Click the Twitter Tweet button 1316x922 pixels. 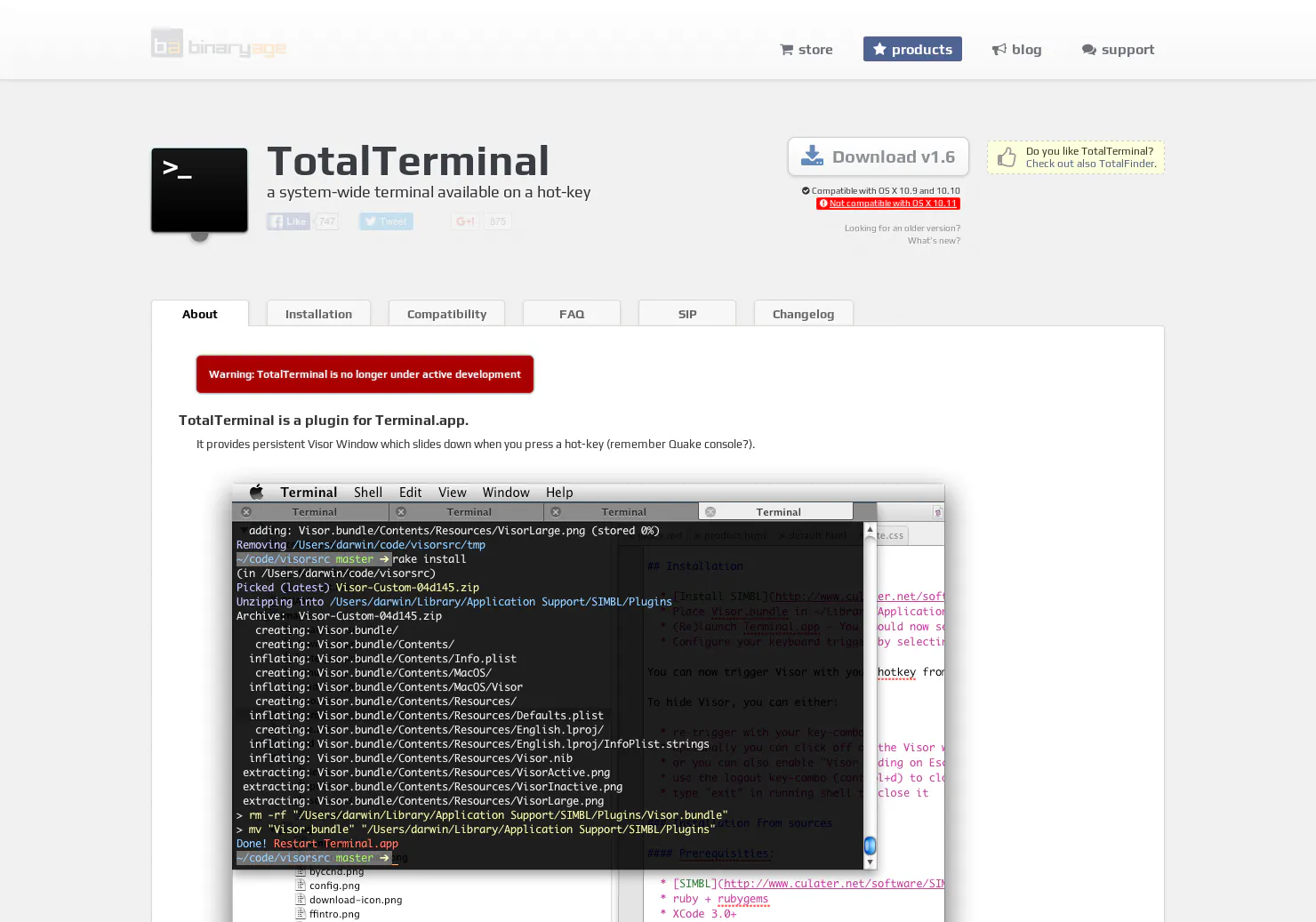click(x=386, y=221)
